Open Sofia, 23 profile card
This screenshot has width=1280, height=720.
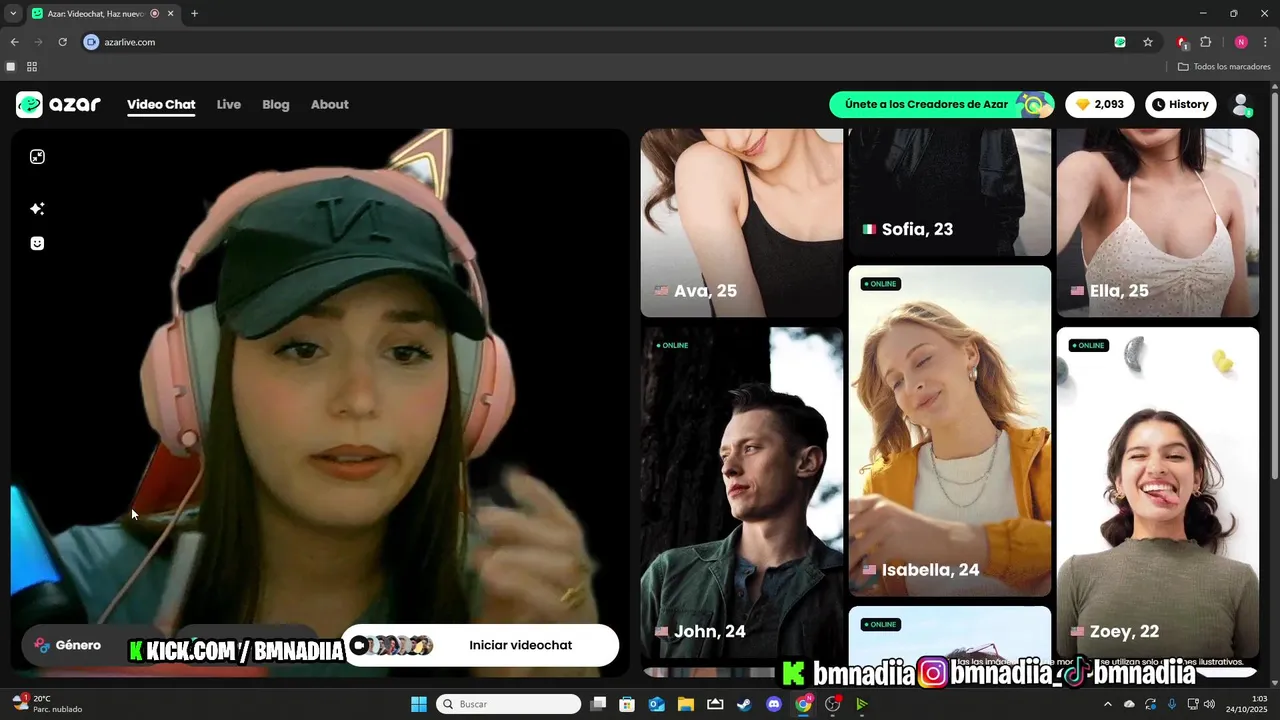[950, 192]
